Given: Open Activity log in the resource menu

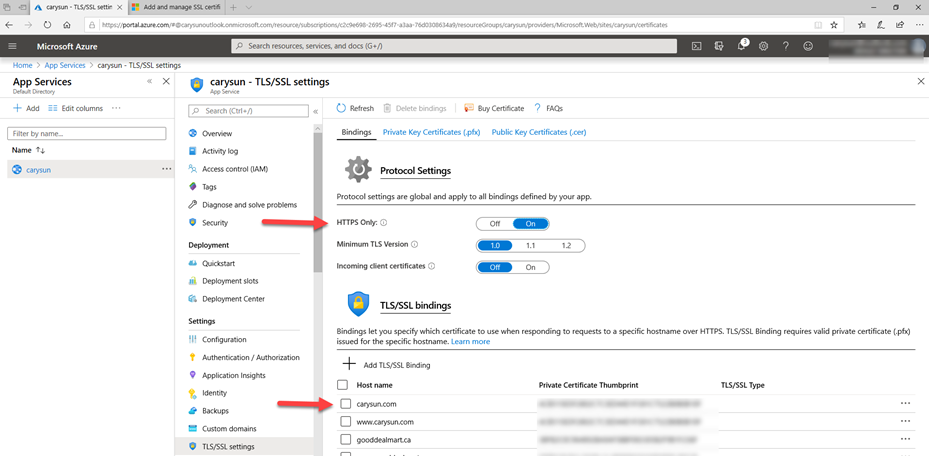Looking at the screenshot, I should [220, 151].
